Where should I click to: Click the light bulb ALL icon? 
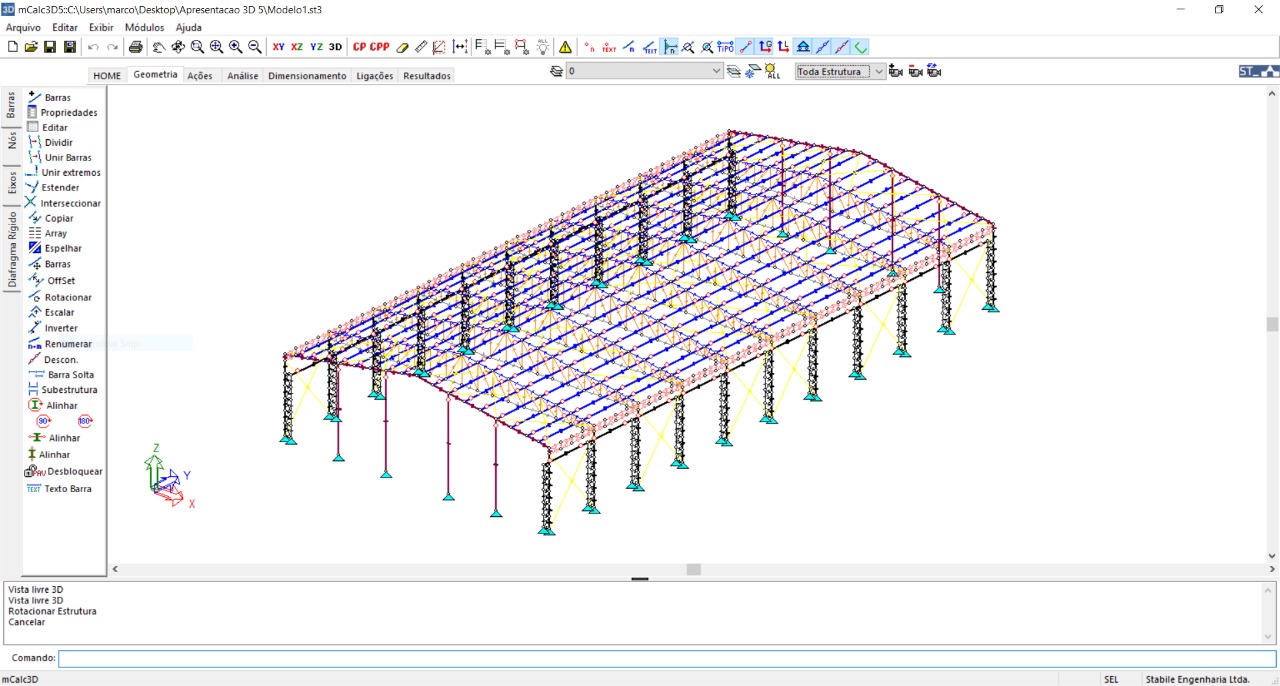pyautogui.click(x=543, y=47)
